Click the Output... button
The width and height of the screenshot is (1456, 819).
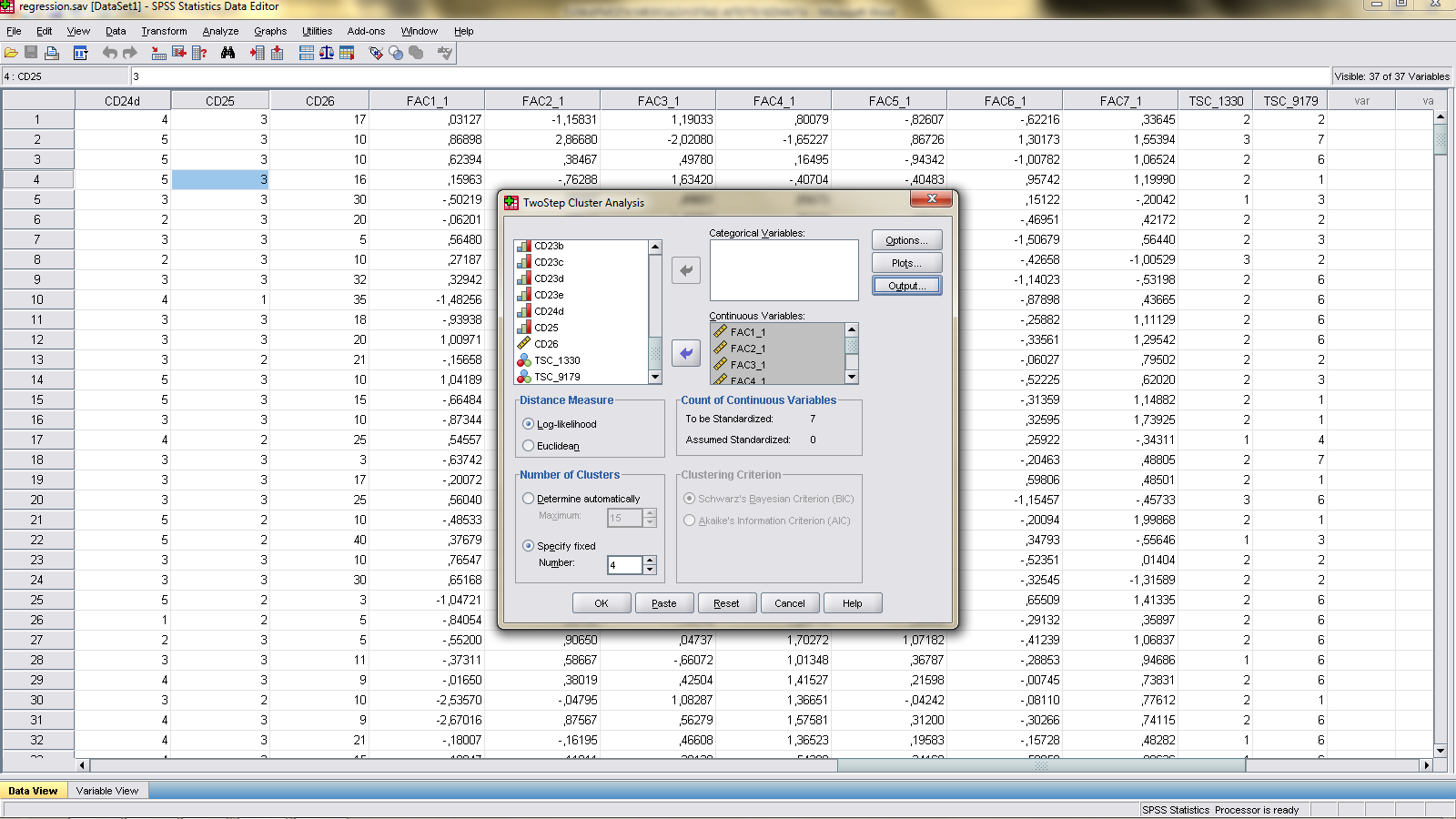(x=906, y=286)
